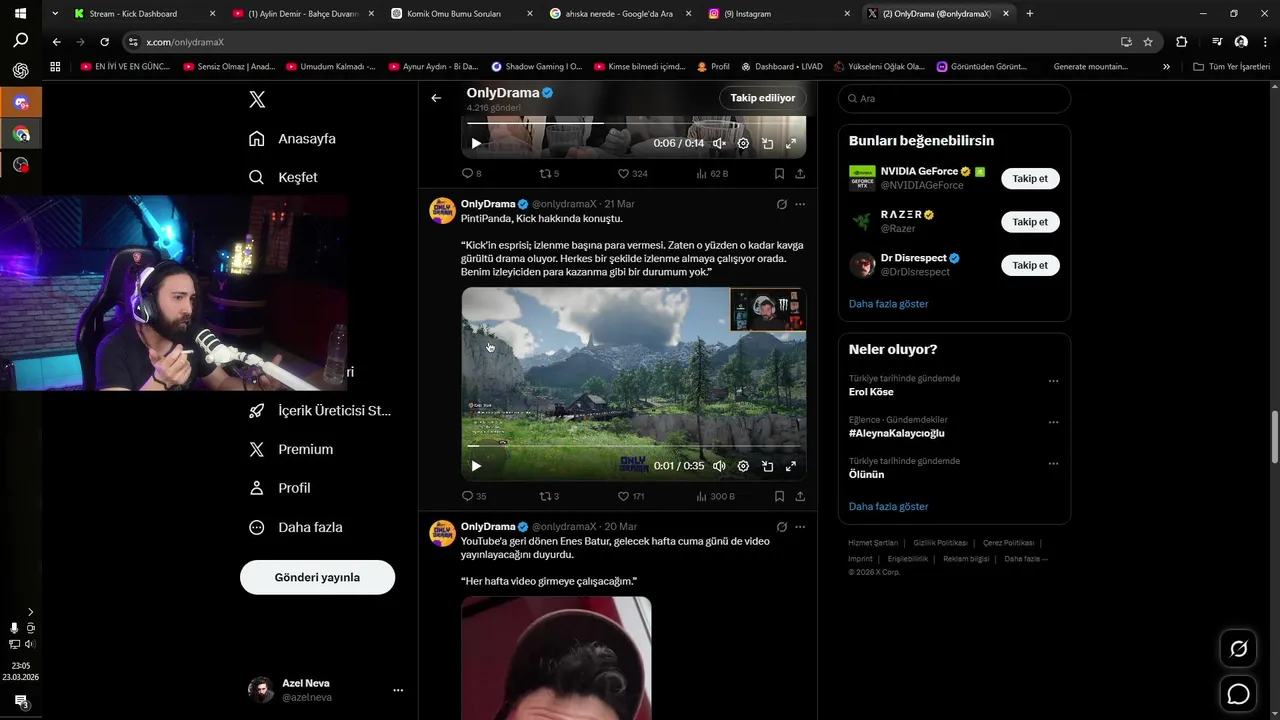Click the X logo in the sidebar
This screenshot has width=1280, height=720.
pyautogui.click(x=257, y=99)
